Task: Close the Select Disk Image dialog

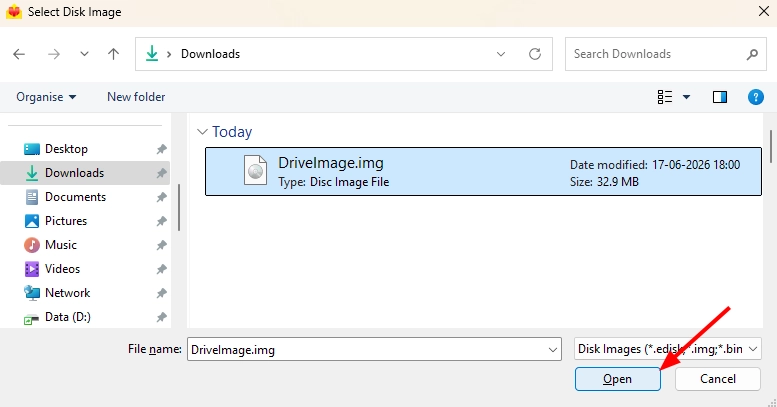Action: (x=764, y=11)
